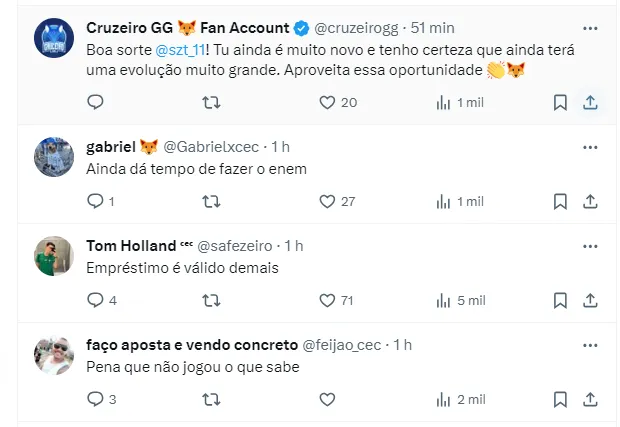This screenshot has height=427, width=620.
Task: Open the faço aposta e vendo concreto avatar
Action: coord(54,355)
